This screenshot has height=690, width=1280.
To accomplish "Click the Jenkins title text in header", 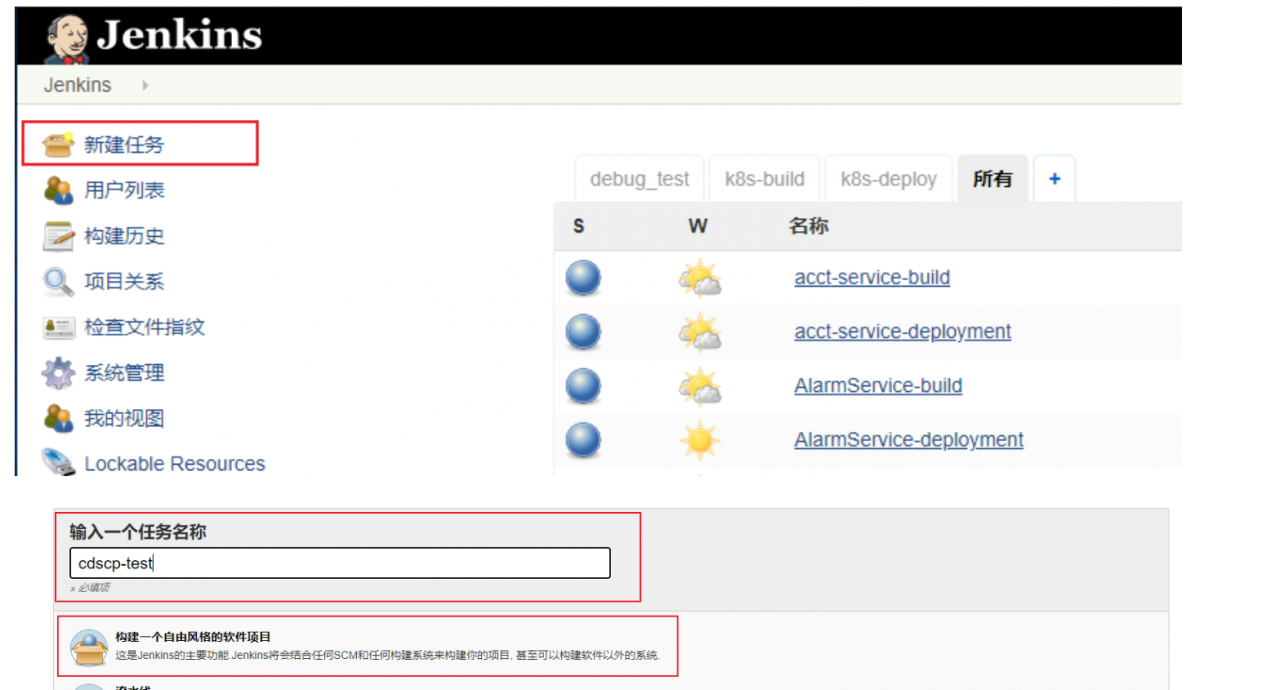I will coord(180,36).
